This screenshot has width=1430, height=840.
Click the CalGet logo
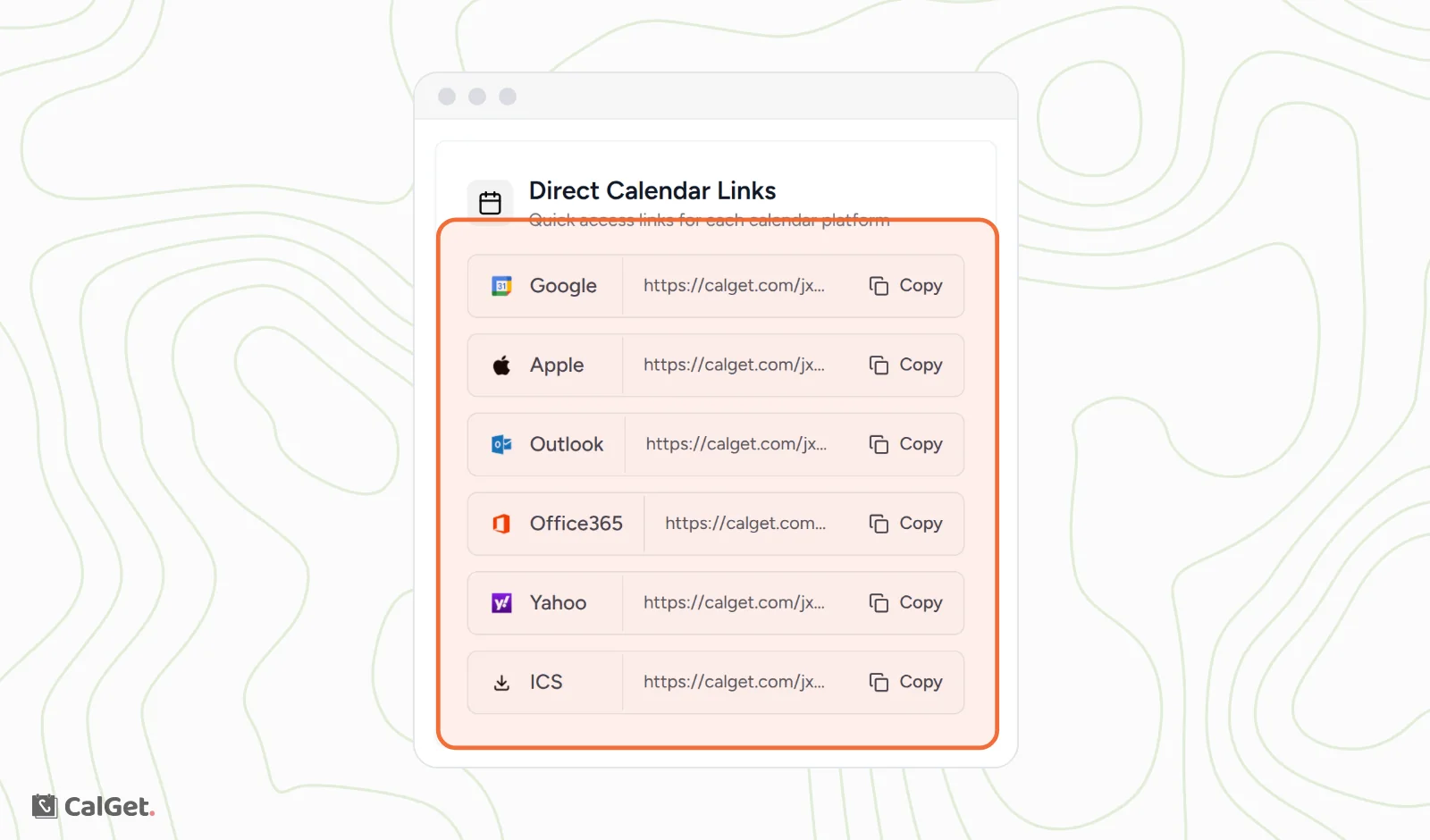pos(94,806)
